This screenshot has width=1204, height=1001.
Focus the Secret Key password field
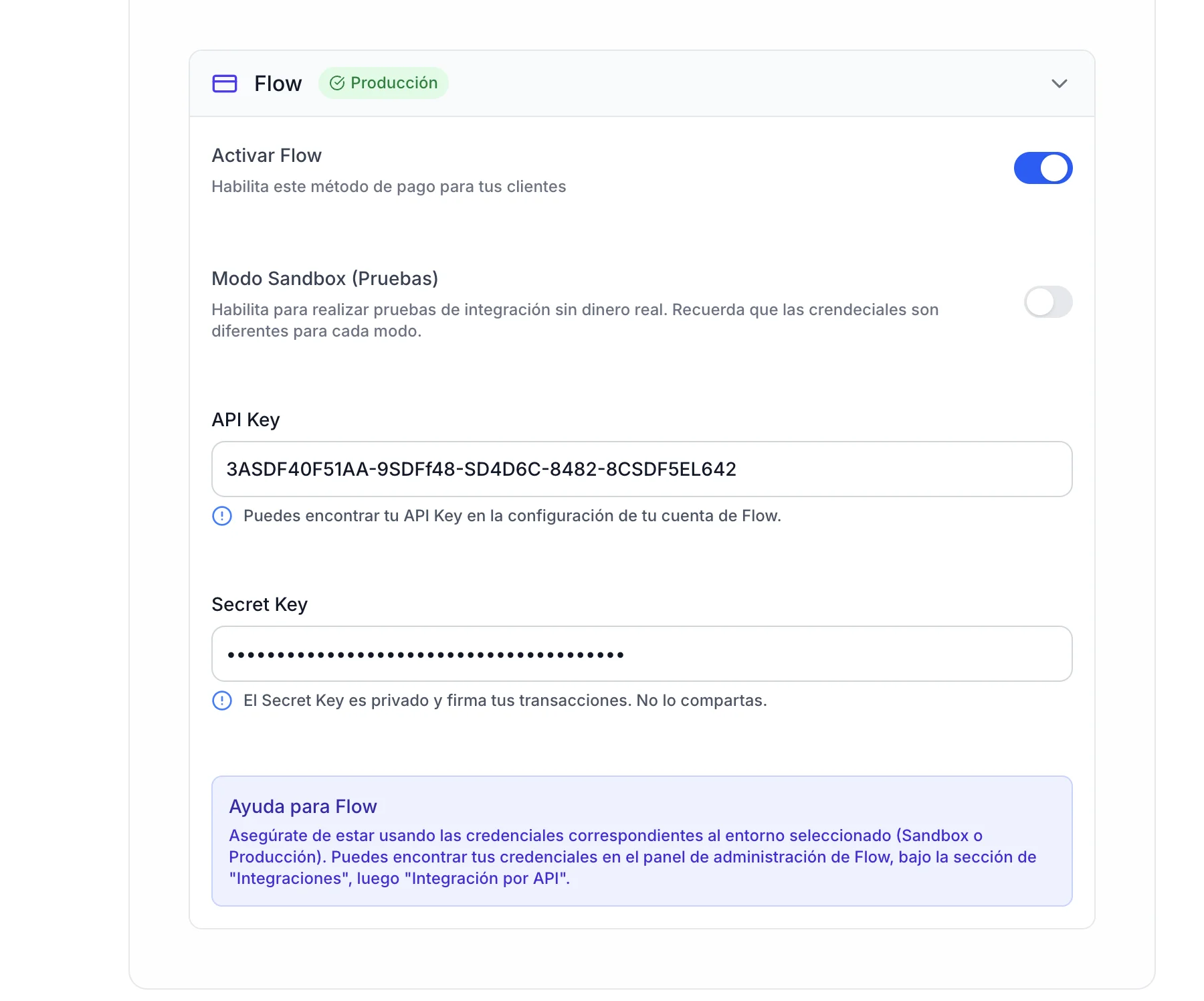point(641,654)
